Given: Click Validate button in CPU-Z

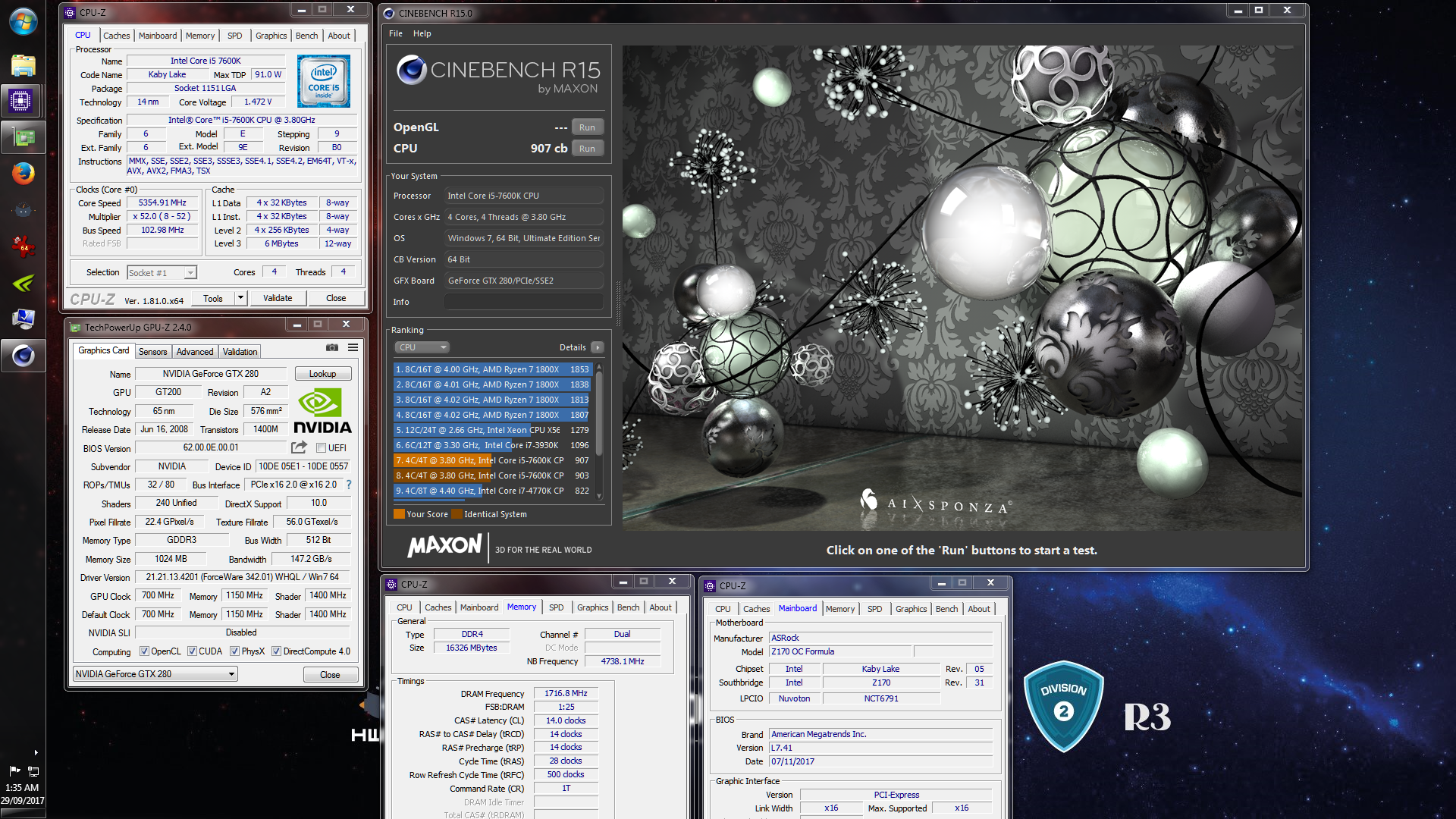Looking at the screenshot, I should tap(278, 298).
